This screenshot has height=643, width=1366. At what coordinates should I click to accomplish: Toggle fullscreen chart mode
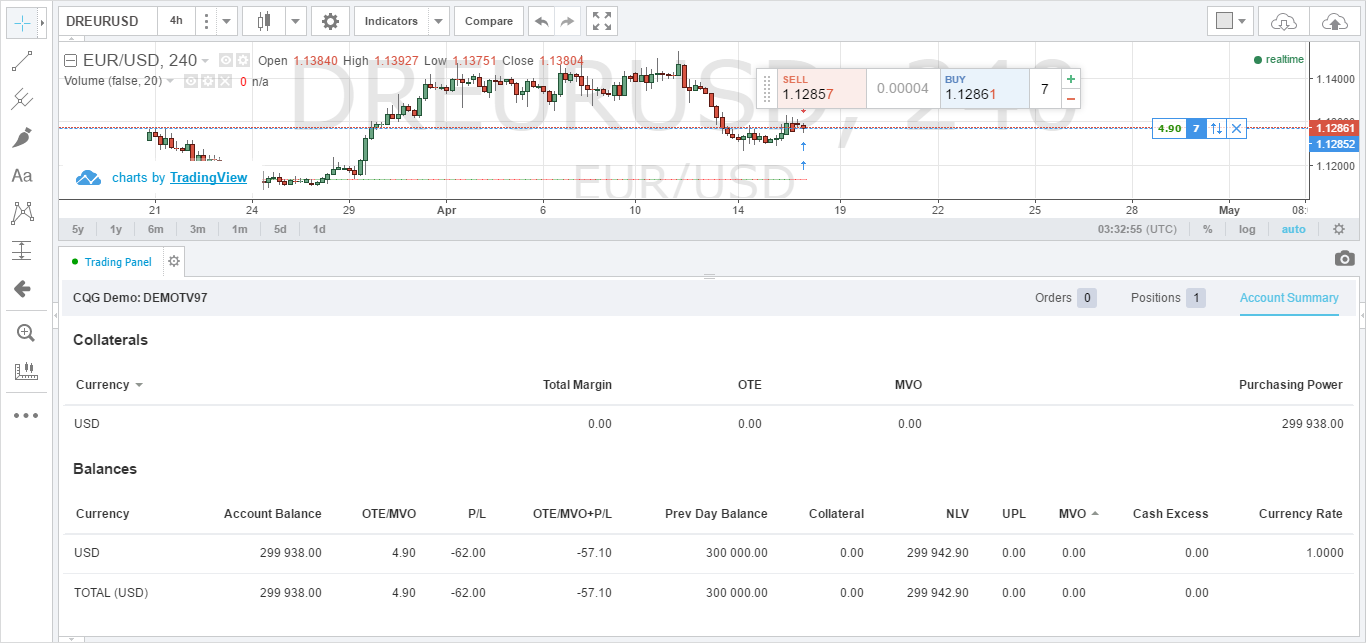601,20
